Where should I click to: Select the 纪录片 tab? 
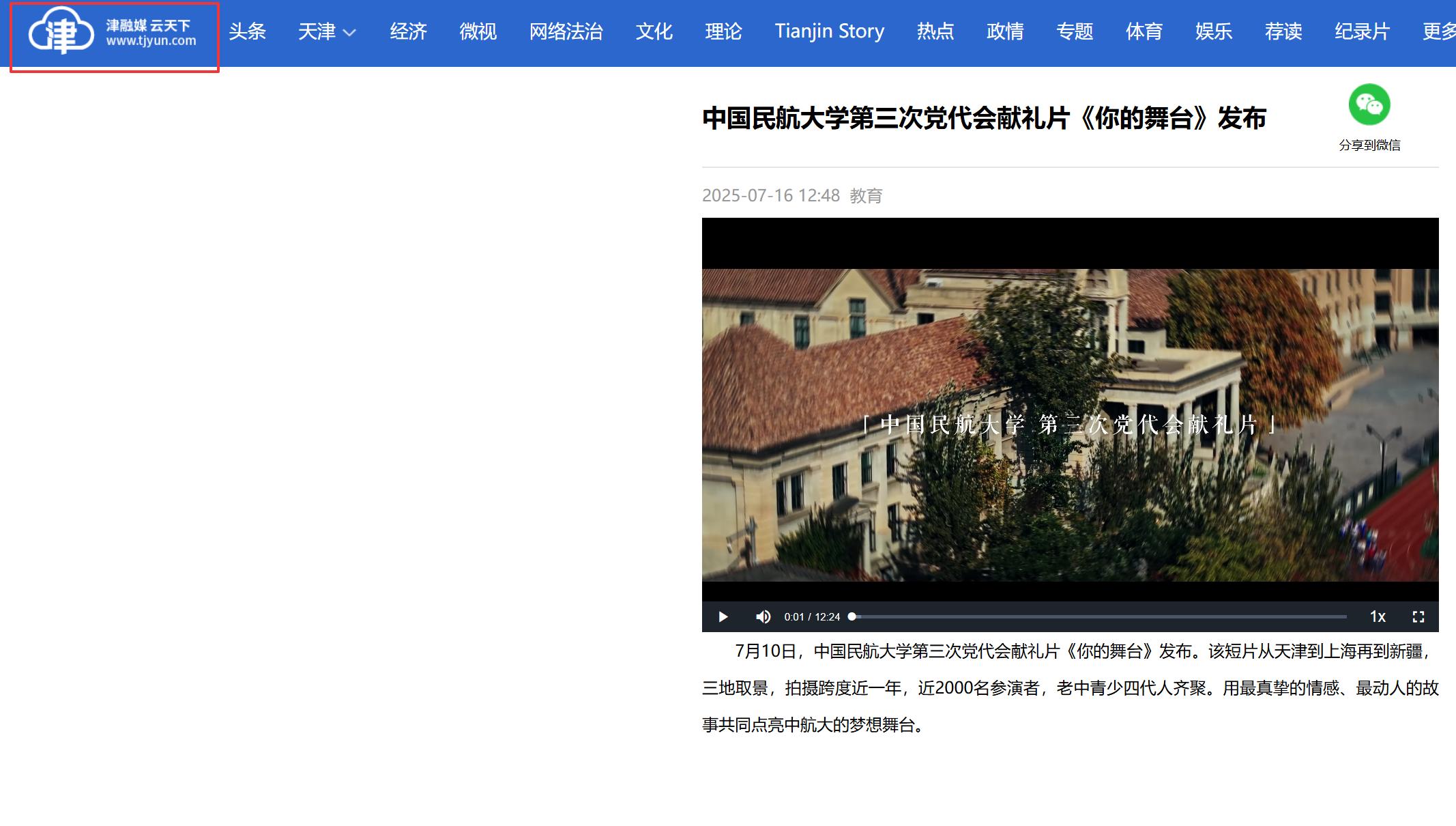click(1361, 32)
